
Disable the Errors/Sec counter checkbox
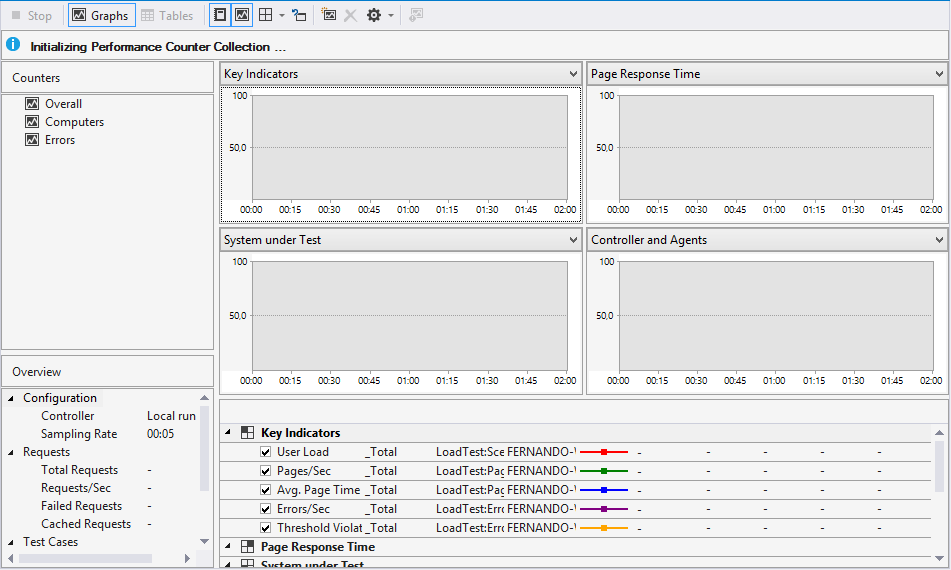(x=266, y=509)
